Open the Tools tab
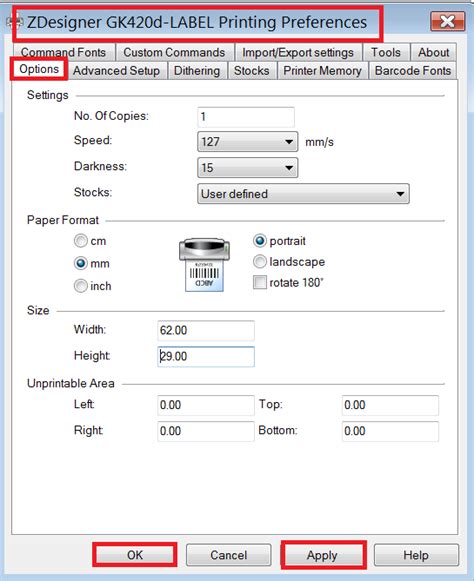 point(386,52)
